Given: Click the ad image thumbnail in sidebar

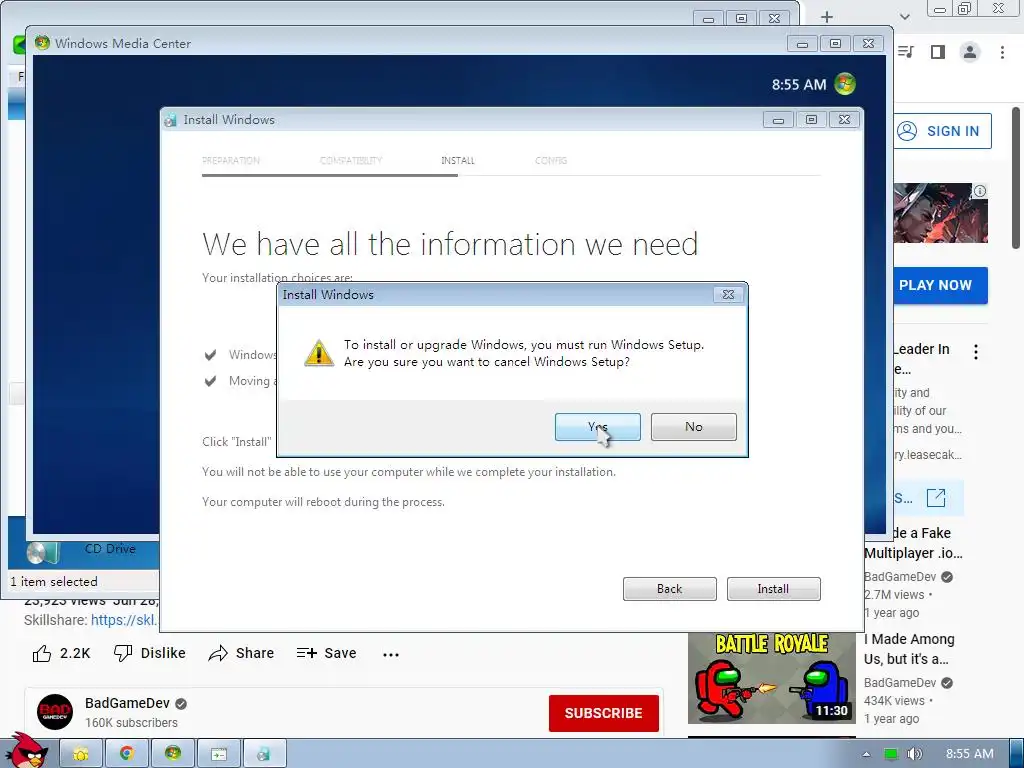Looking at the screenshot, I should click(x=940, y=213).
